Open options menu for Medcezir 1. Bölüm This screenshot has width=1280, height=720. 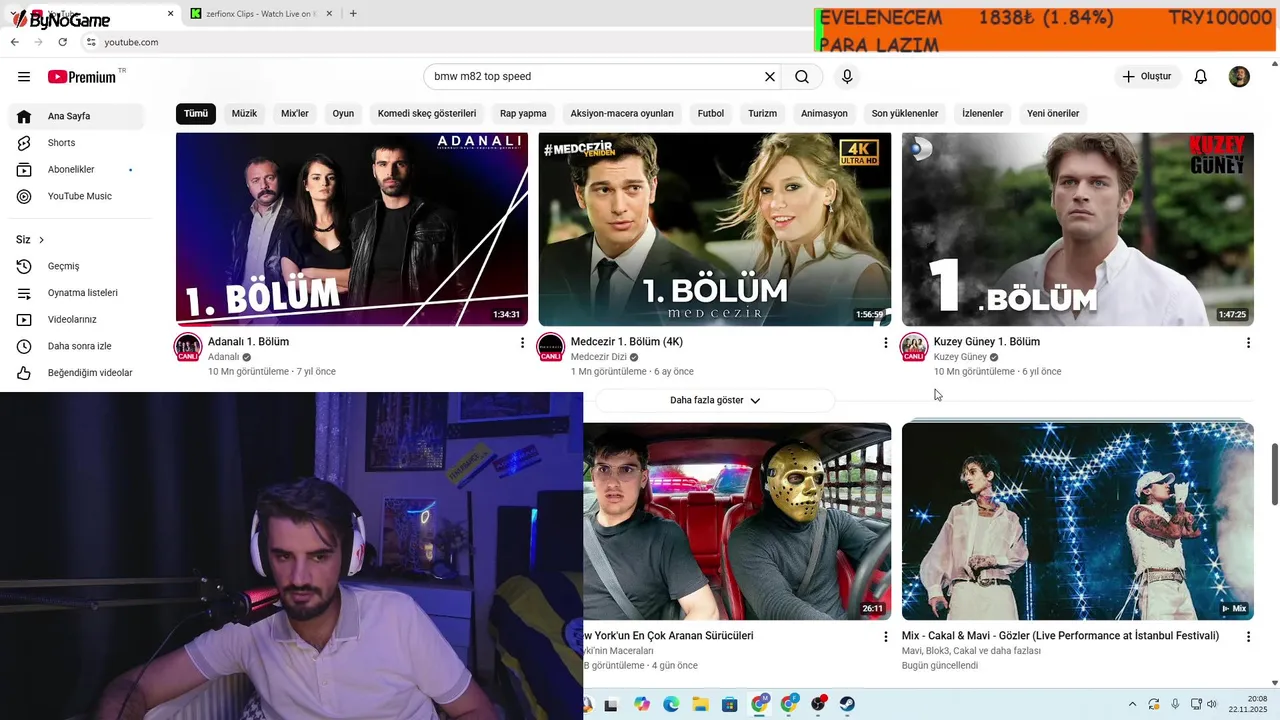[885, 343]
